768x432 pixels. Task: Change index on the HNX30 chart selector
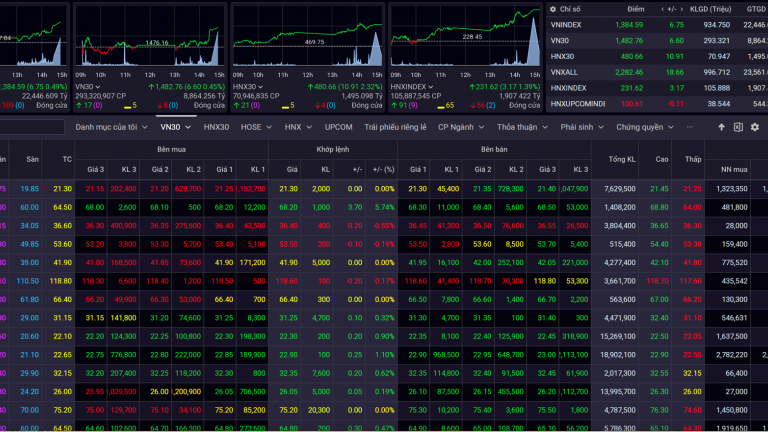coord(248,87)
